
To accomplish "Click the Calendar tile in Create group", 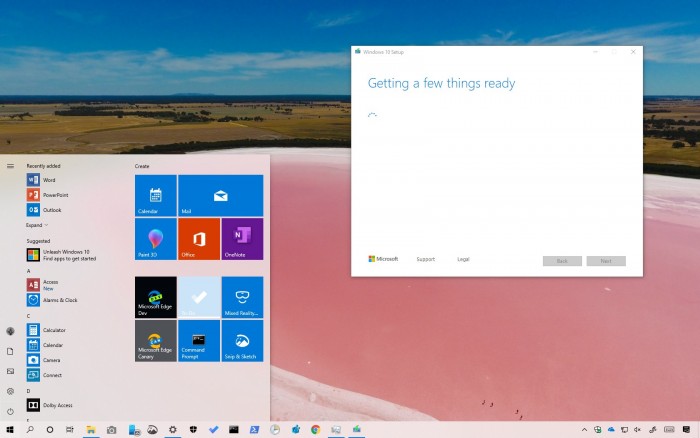I will [x=156, y=196].
